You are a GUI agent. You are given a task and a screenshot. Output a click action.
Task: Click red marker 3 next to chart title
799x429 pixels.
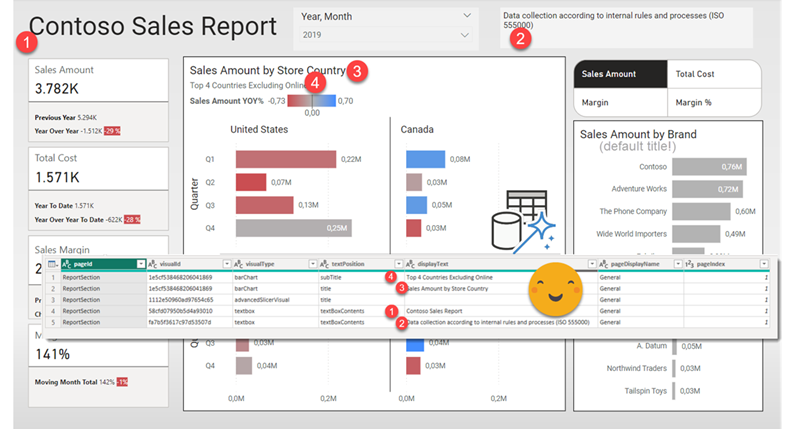tap(358, 70)
